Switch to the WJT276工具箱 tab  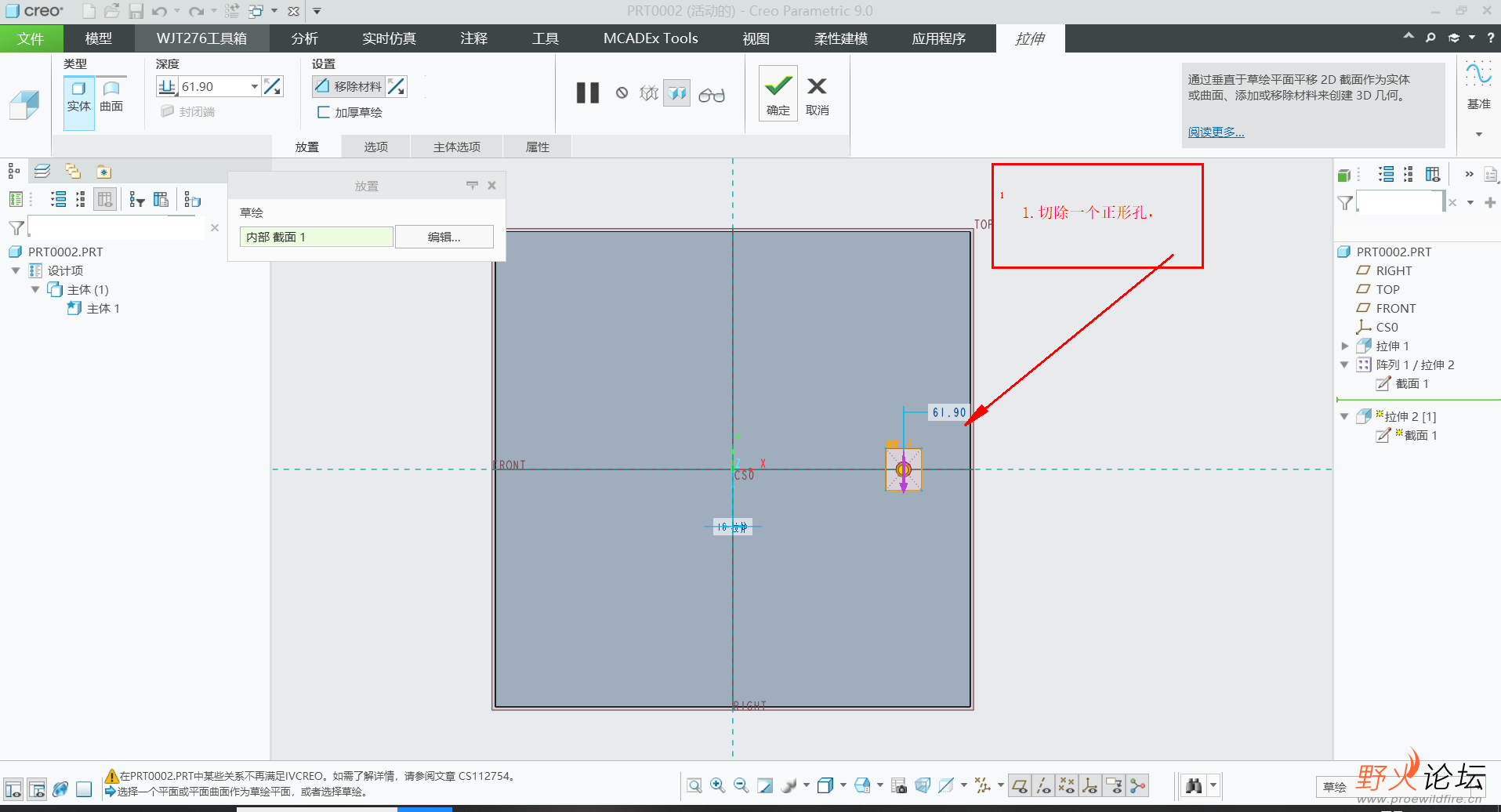(201, 38)
